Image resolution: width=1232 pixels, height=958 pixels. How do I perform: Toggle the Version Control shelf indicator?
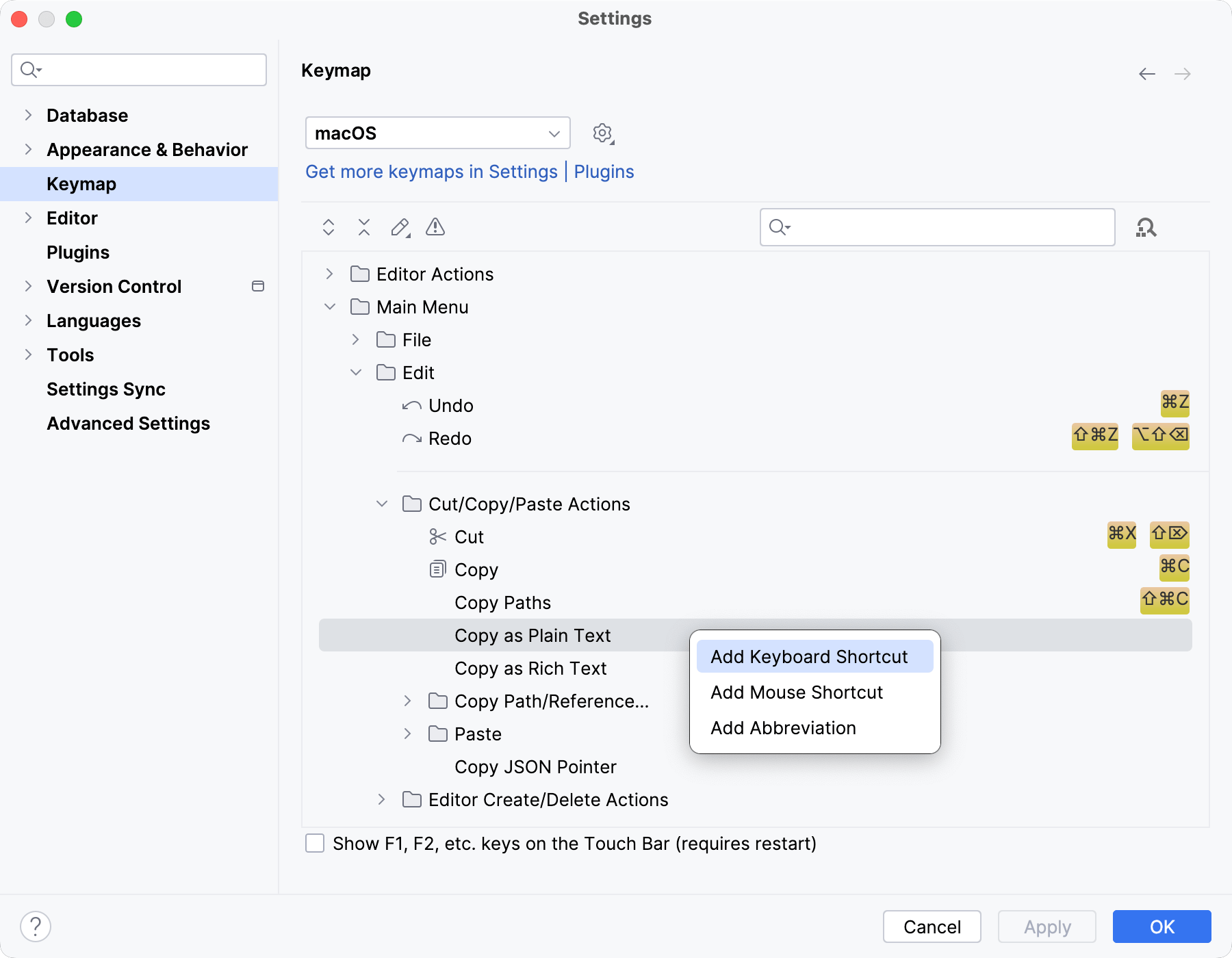pyautogui.click(x=258, y=287)
